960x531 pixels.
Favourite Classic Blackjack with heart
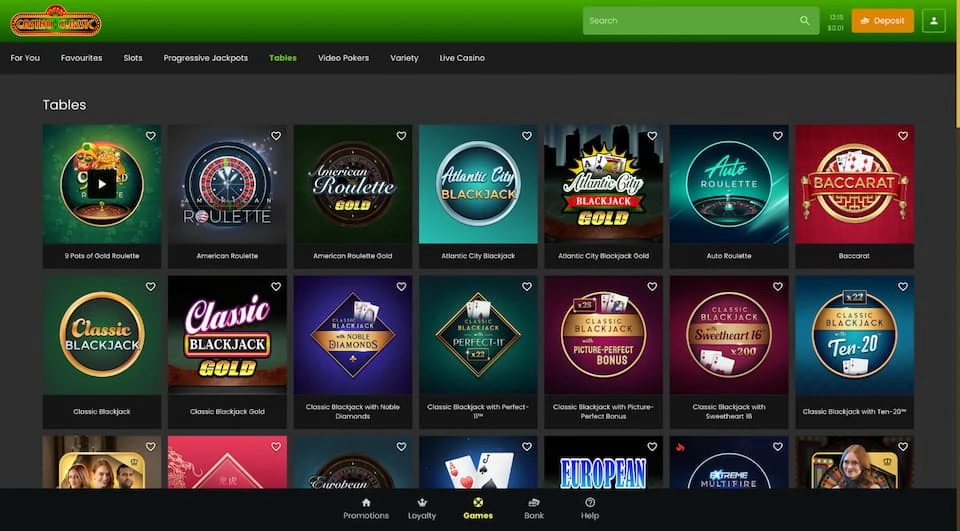click(x=151, y=287)
